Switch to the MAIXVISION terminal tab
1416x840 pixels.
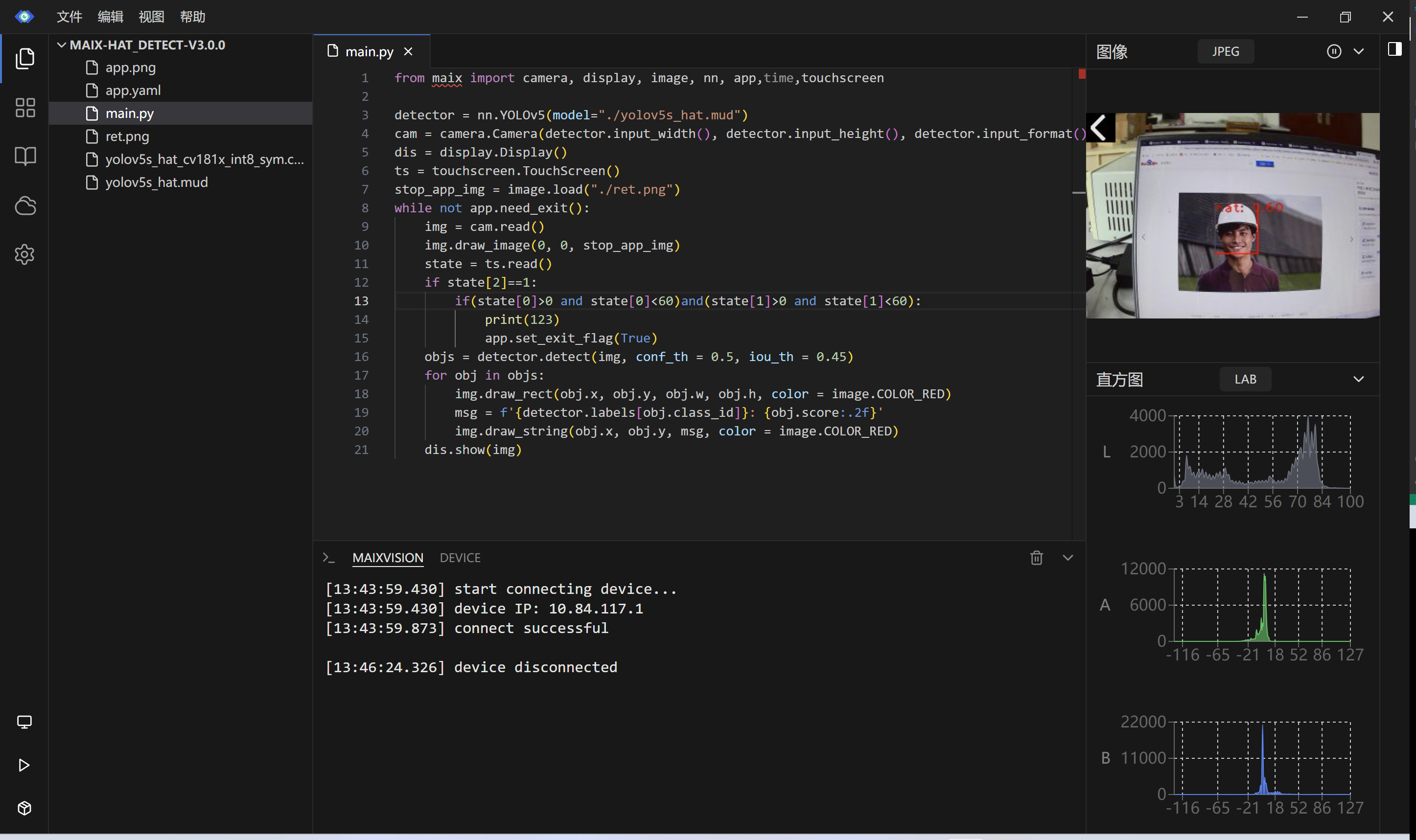(x=388, y=558)
